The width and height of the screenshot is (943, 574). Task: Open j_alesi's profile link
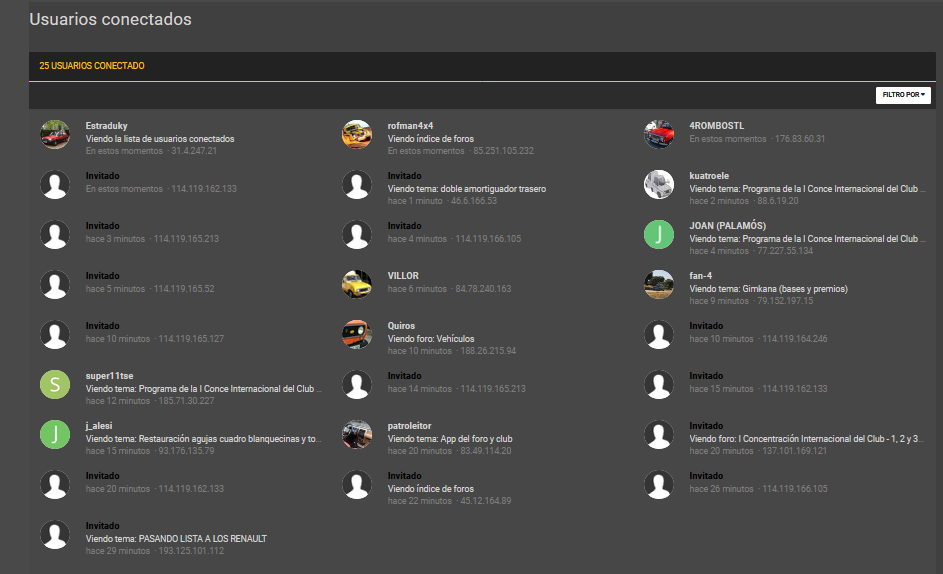point(99,425)
